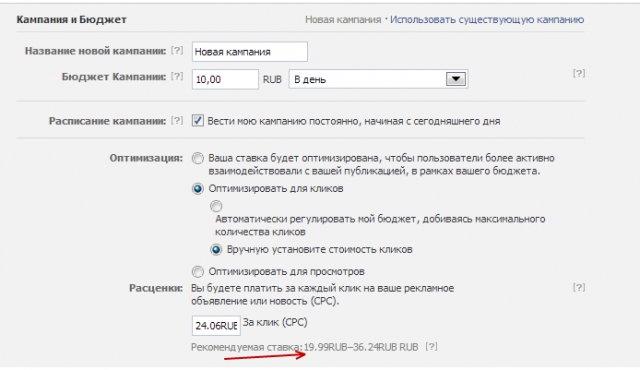
Task: Click За клик (CPC) label
Action: [275, 322]
